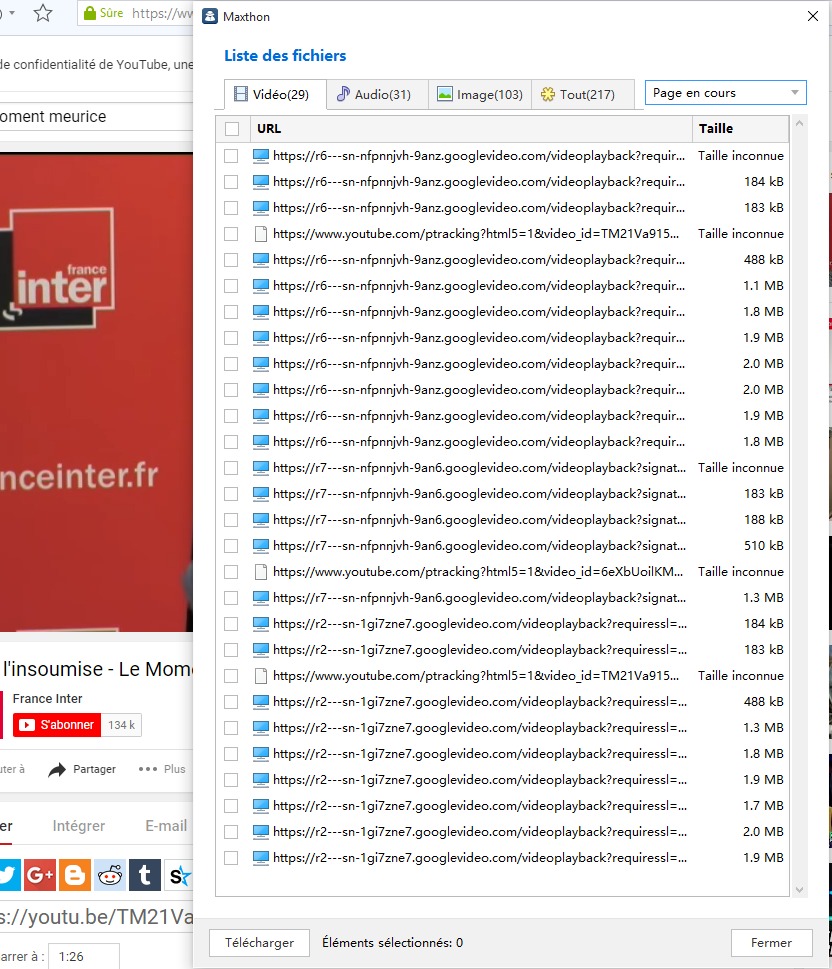The height and width of the screenshot is (969, 832).
Task: Click the youtu.be share link field
Action: pyautogui.click(x=96, y=916)
